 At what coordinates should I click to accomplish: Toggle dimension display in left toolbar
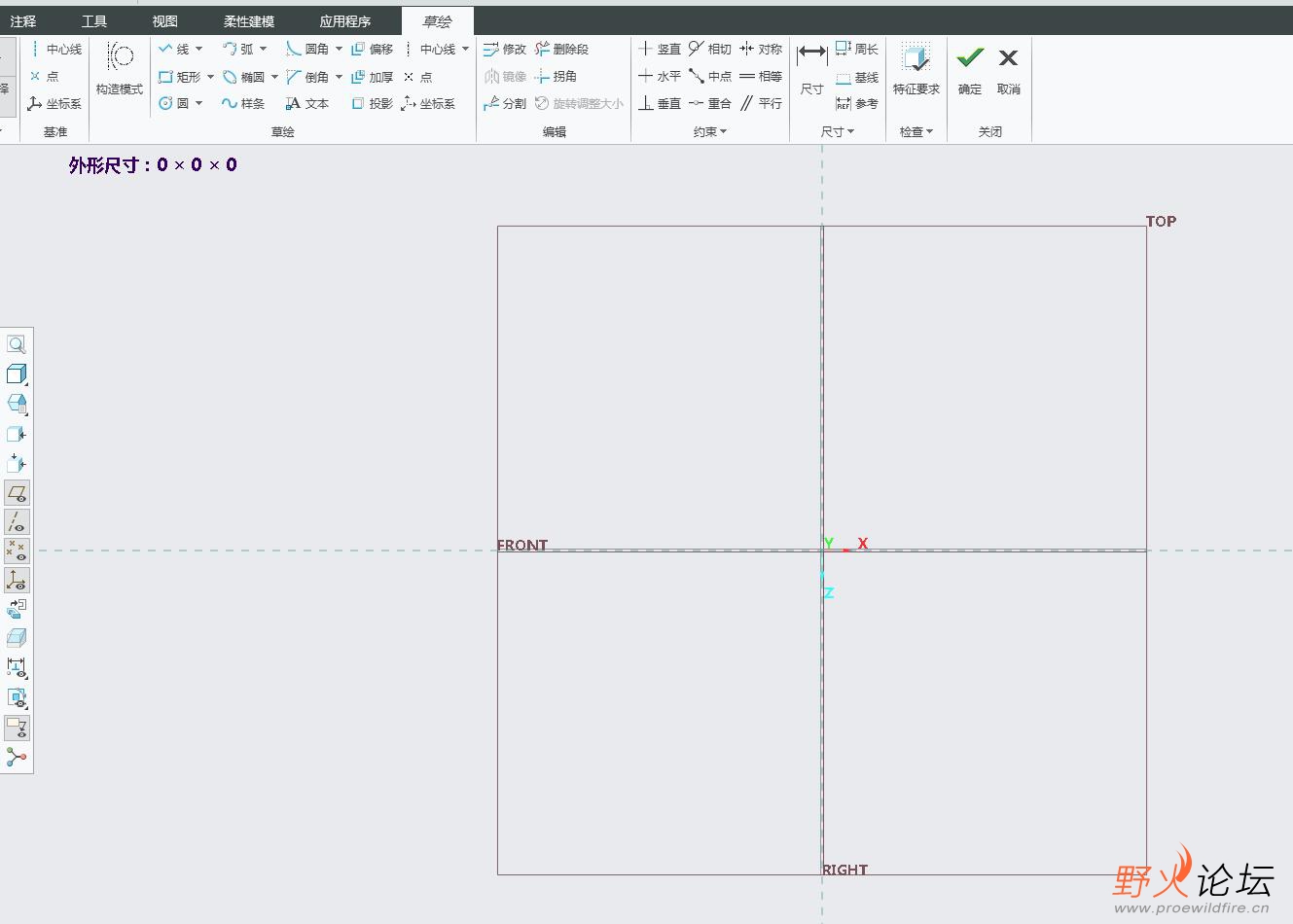point(17,668)
